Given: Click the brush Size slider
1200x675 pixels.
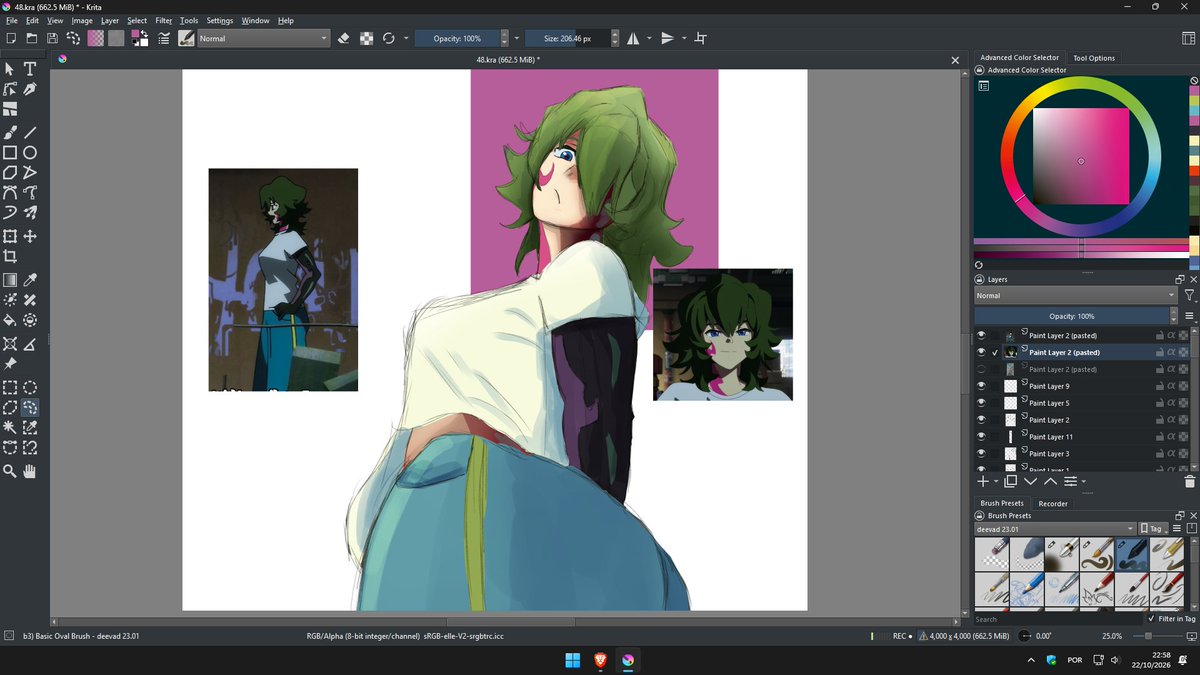Looking at the screenshot, I should [567, 38].
